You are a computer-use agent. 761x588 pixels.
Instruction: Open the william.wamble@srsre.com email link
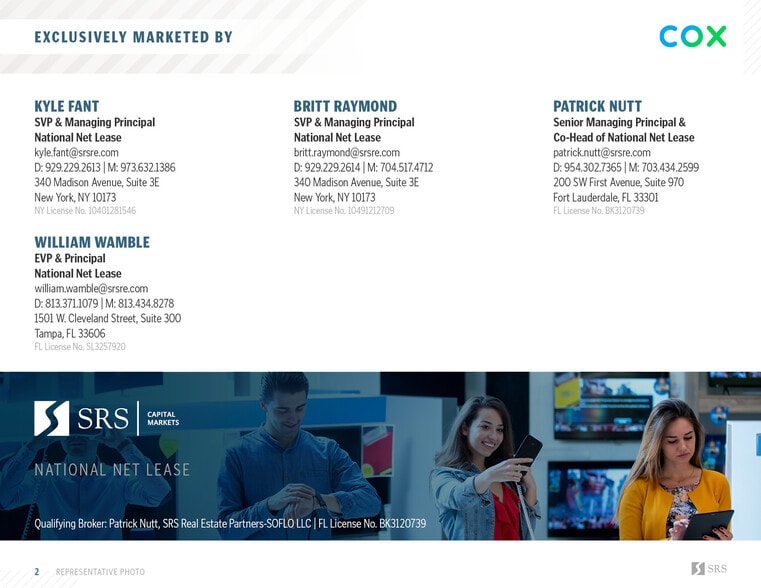91,289
